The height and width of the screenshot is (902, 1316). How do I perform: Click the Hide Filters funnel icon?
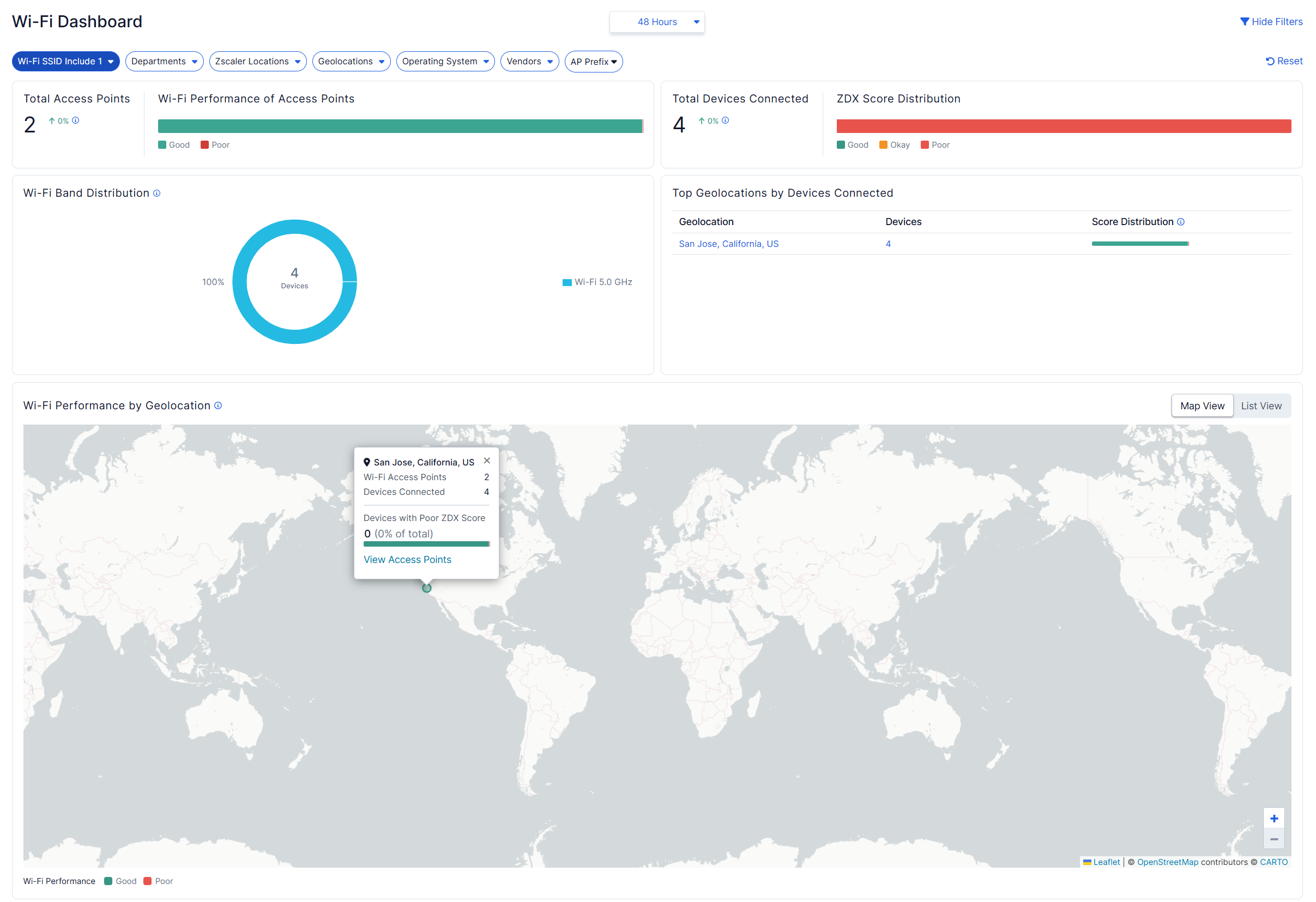tap(1244, 21)
